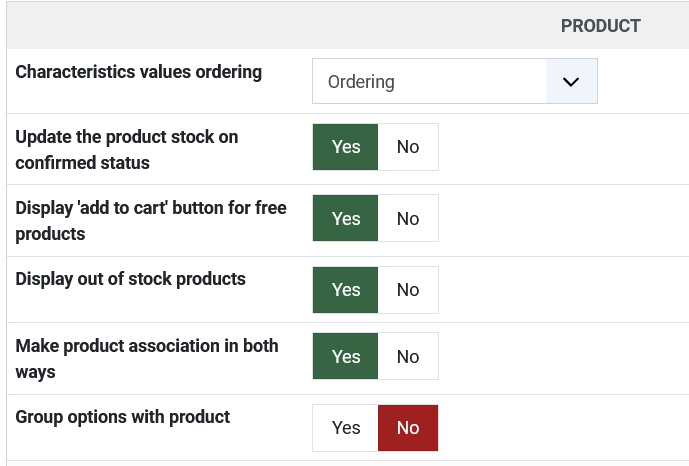Click the PRODUCT section header

(600, 26)
